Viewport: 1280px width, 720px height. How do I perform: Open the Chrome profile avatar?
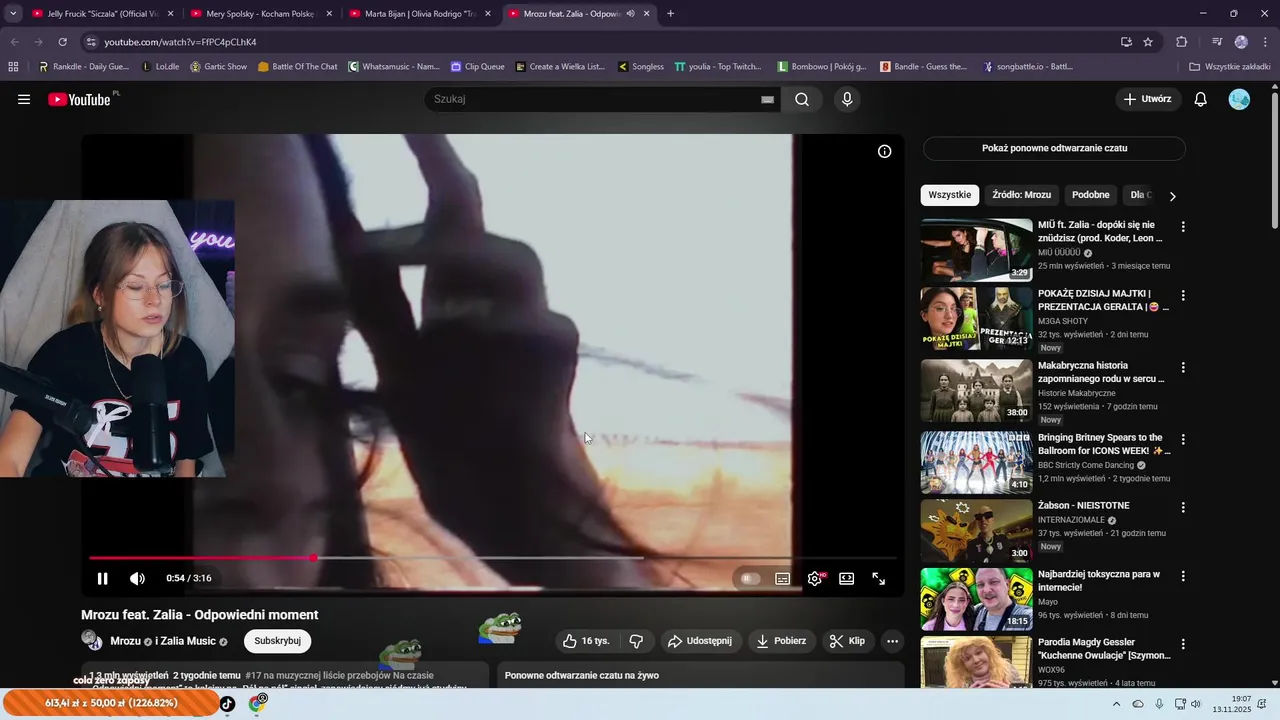tap(1241, 42)
